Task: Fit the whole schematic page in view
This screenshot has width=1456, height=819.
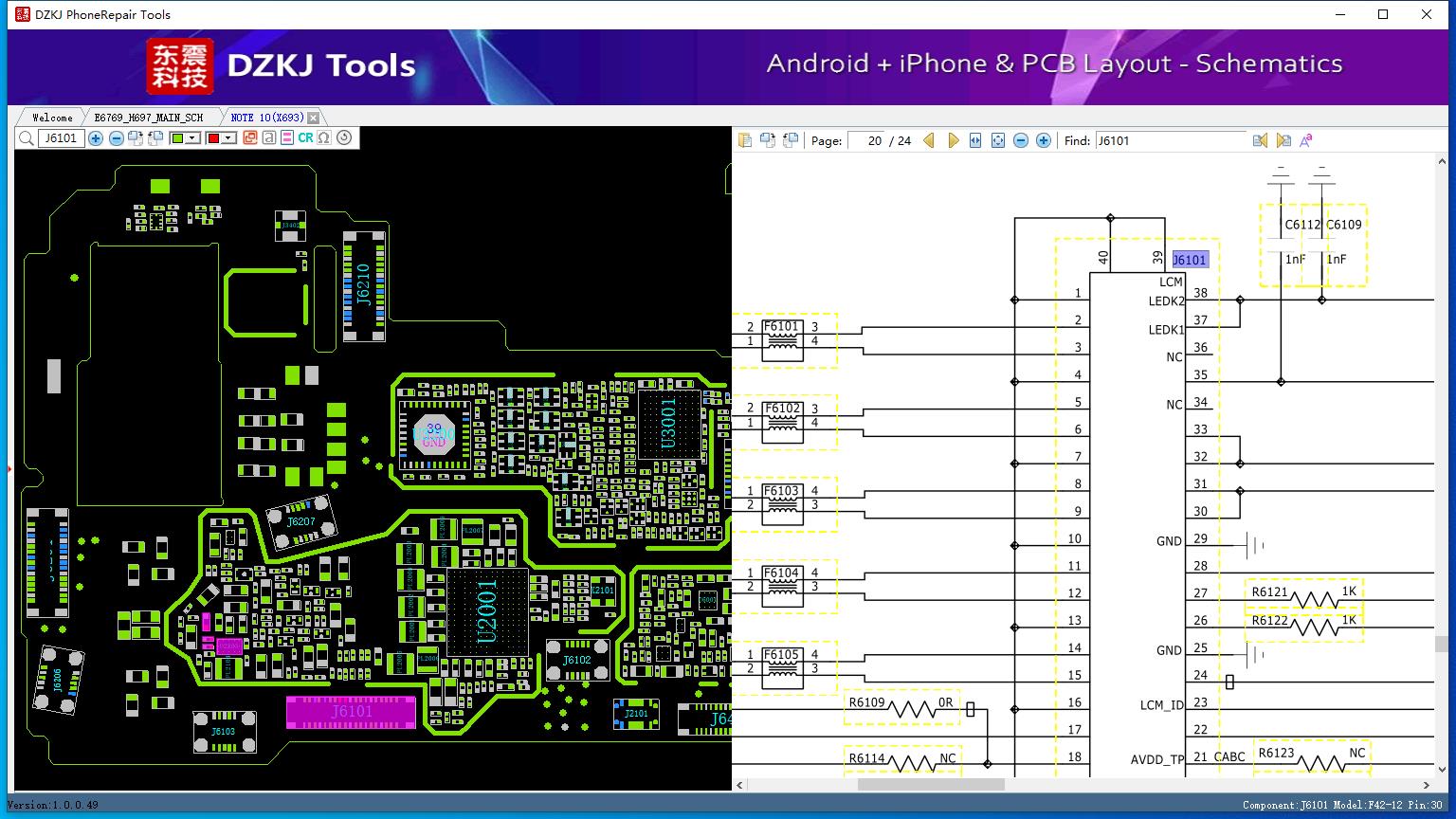Action: coord(998,140)
